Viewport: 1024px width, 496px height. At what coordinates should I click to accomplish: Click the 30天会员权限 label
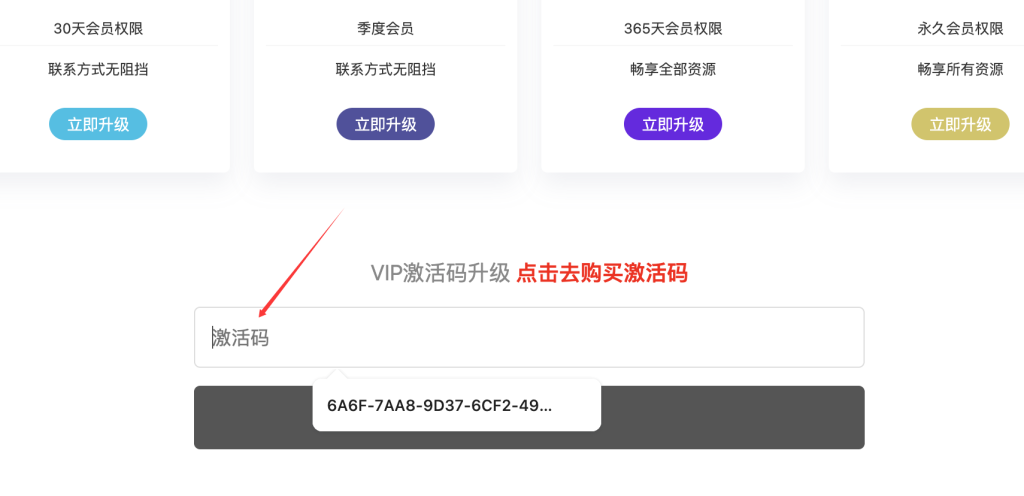point(98,29)
